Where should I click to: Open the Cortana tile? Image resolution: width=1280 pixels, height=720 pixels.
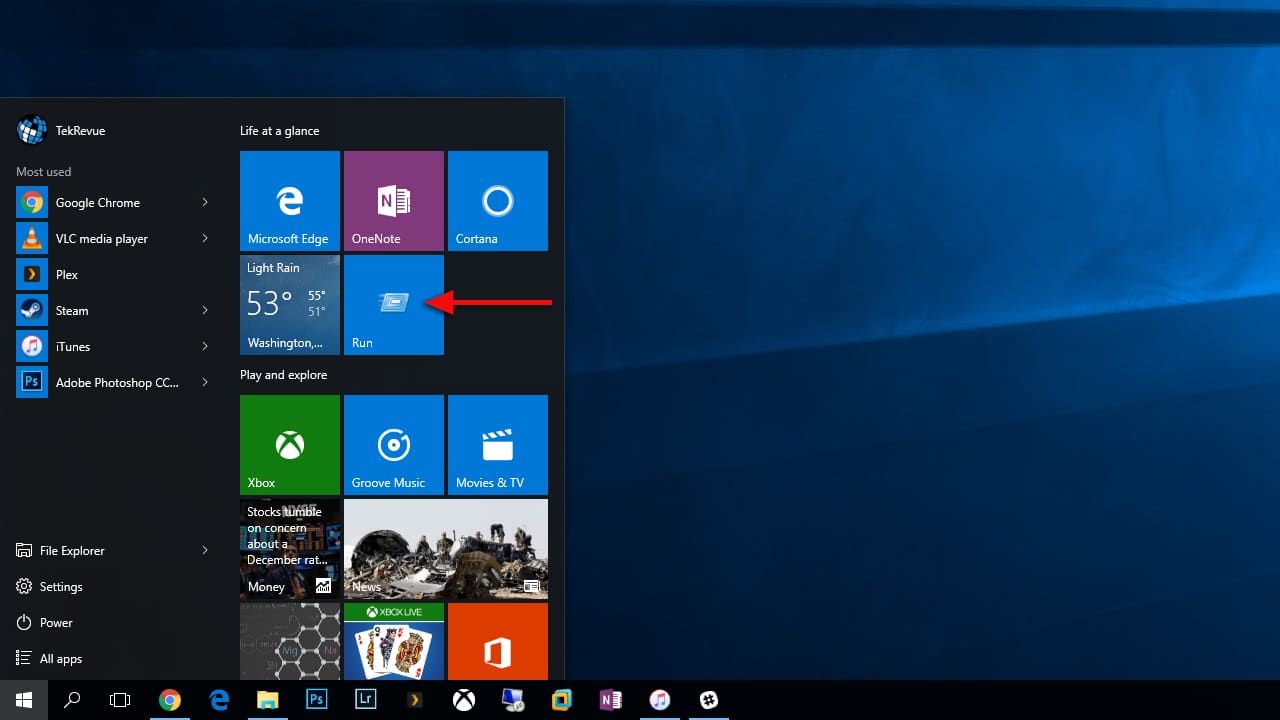[497, 201]
